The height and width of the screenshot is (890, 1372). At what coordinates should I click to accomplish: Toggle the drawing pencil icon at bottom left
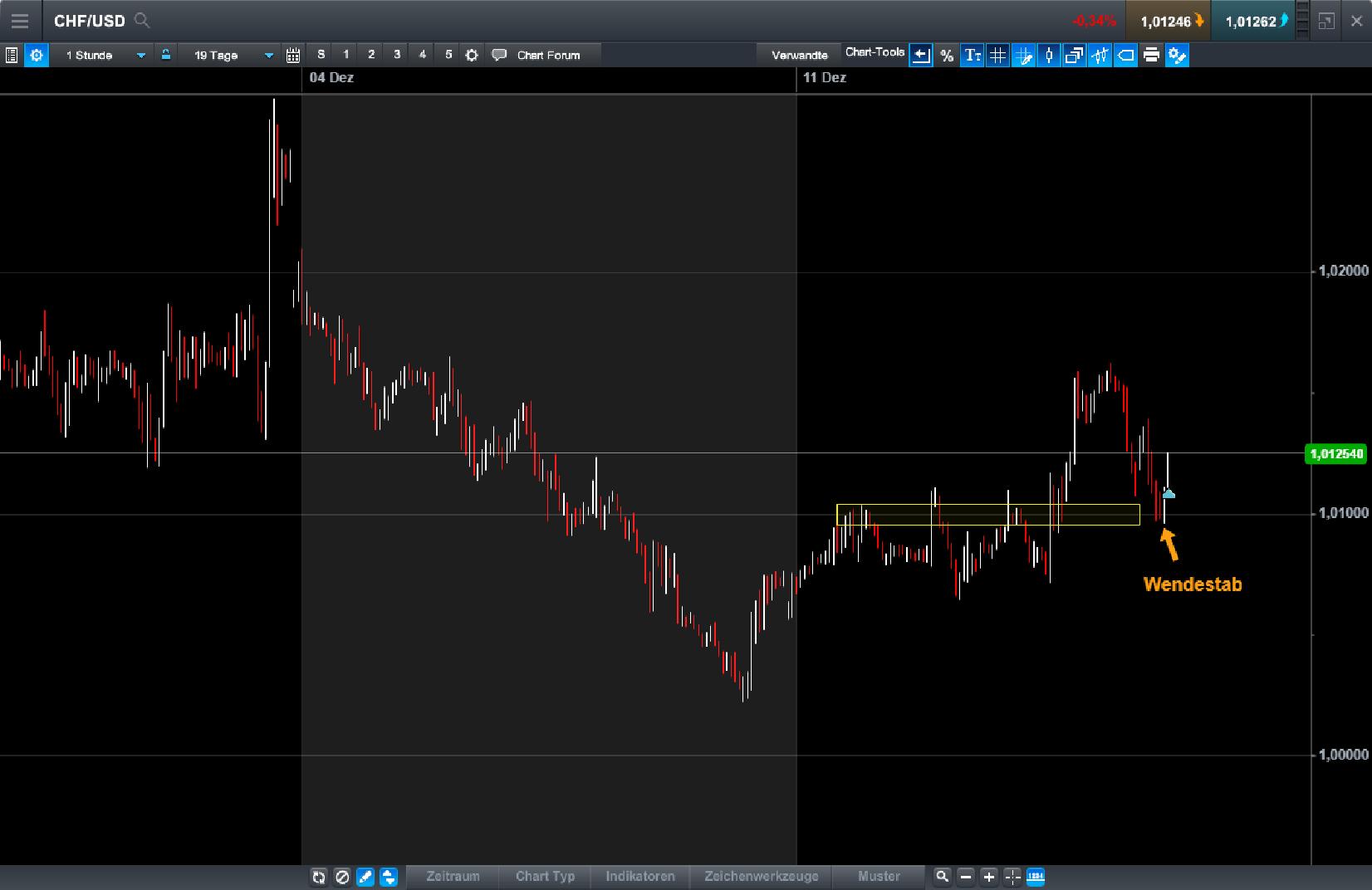click(x=365, y=877)
